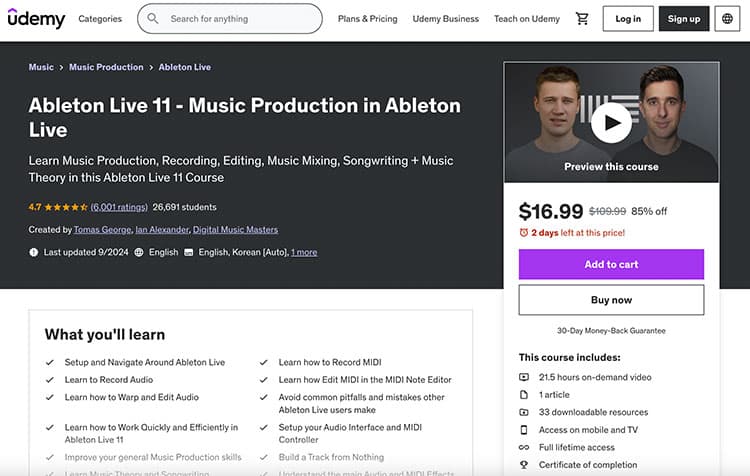Click the Add to cart button

pyautogui.click(x=611, y=264)
